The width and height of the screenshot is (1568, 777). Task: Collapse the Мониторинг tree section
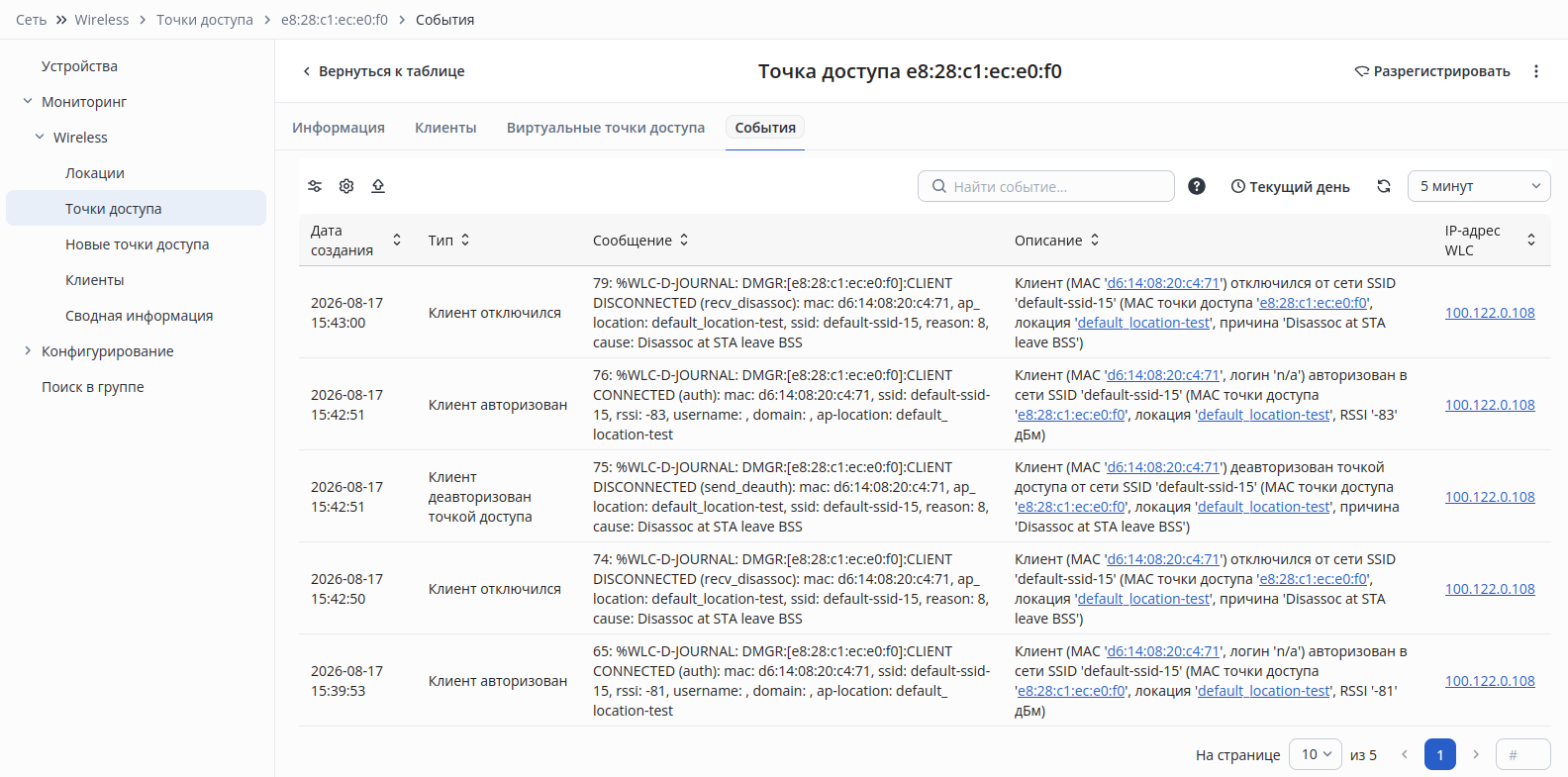point(28,101)
